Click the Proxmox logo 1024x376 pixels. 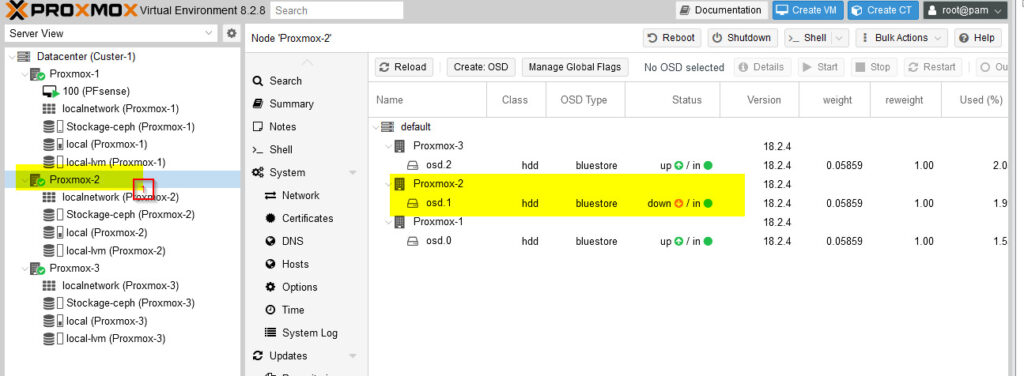tap(71, 10)
